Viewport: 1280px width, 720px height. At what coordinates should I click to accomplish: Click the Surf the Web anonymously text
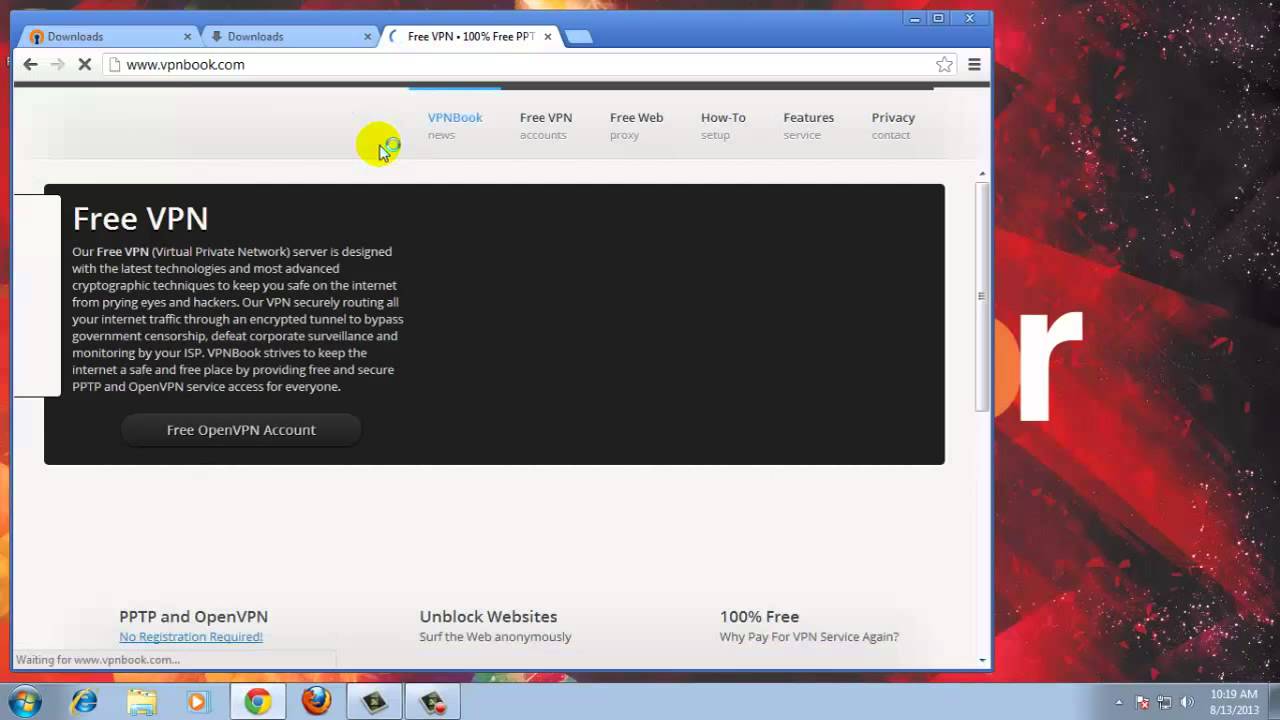click(495, 637)
